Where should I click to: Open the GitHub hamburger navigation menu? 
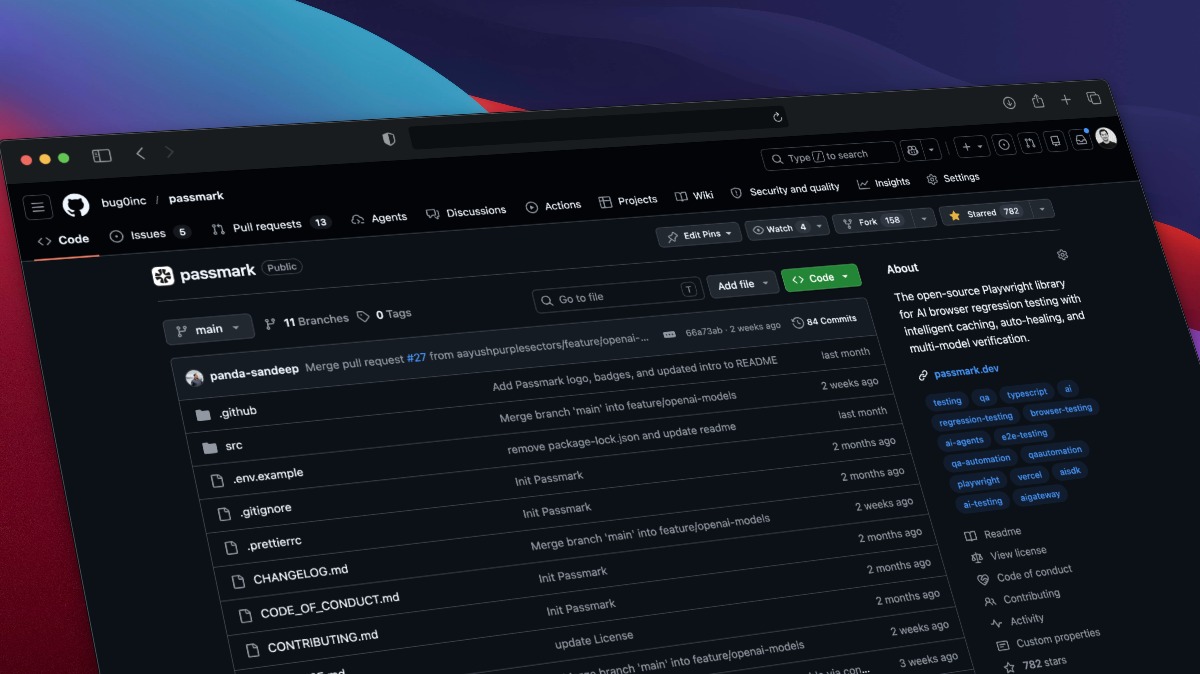click(37, 207)
